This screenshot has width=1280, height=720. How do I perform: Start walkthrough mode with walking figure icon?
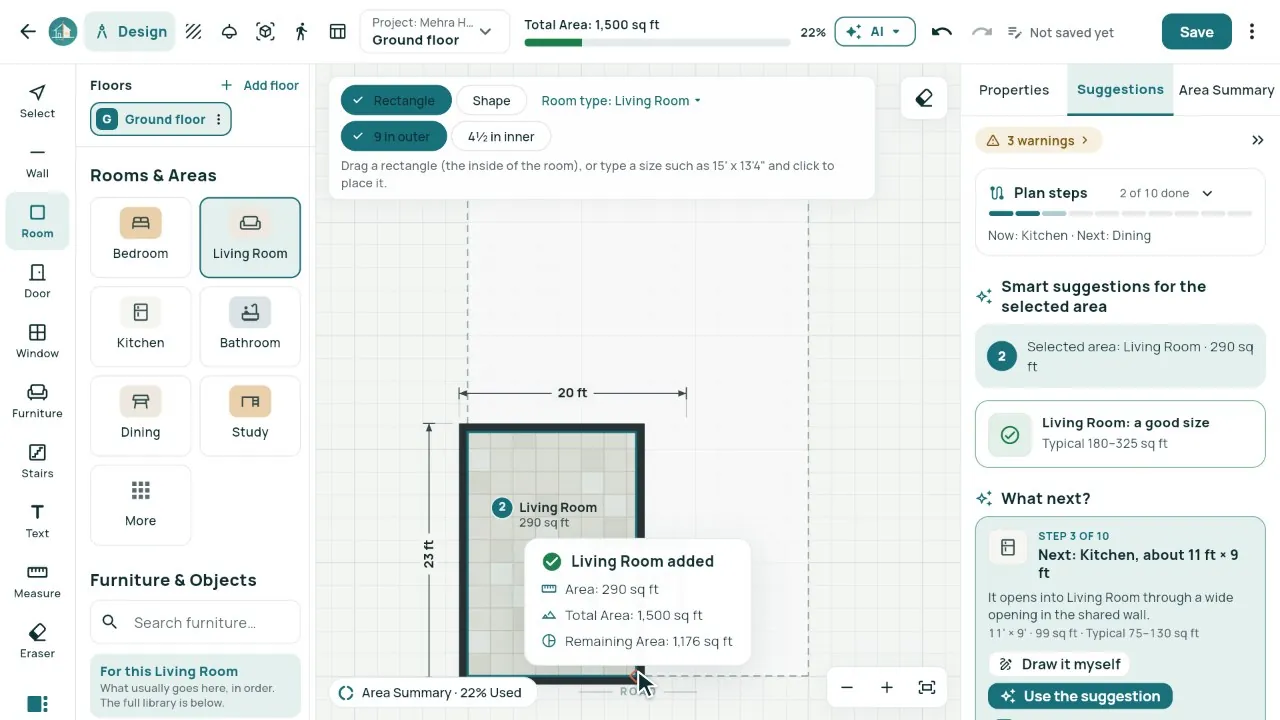click(301, 32)
